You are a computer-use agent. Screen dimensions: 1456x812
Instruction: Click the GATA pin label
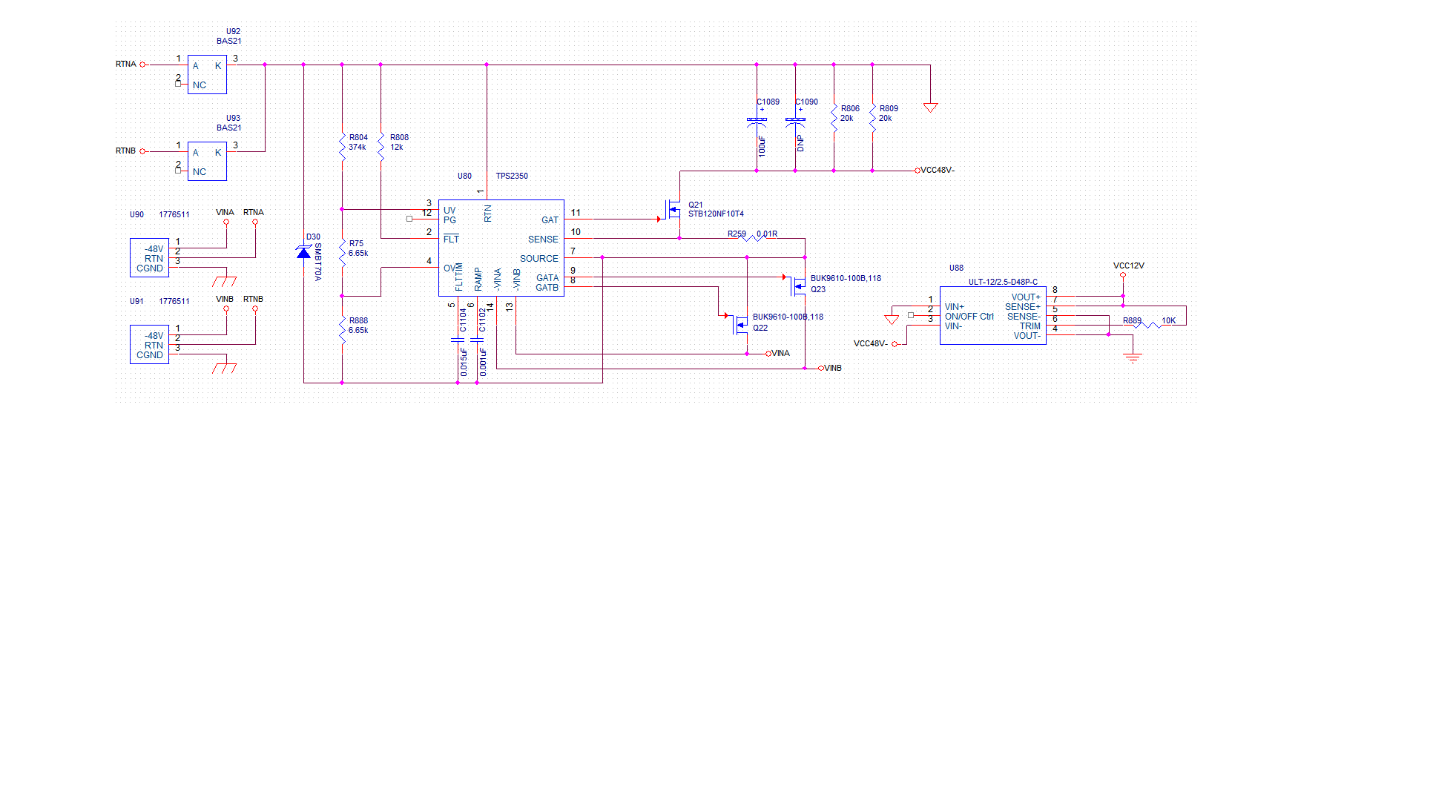[547, 278]
